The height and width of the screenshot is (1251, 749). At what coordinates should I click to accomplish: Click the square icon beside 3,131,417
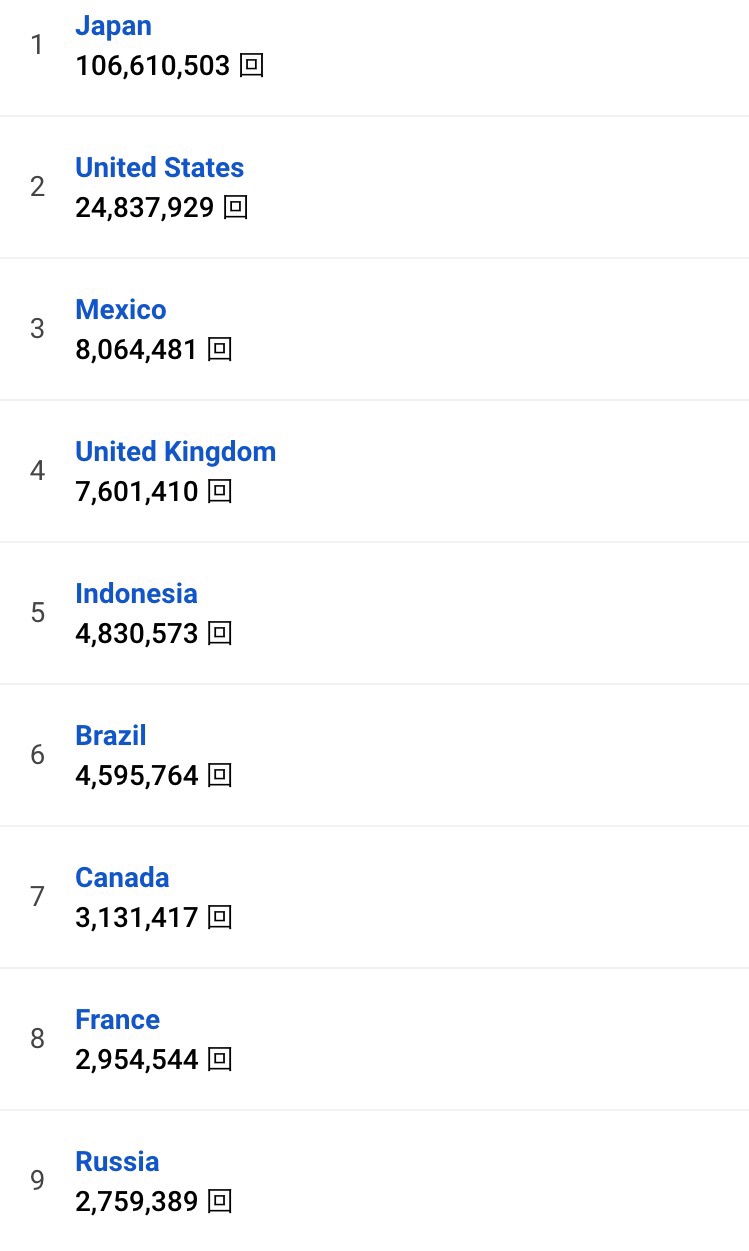coord(220,918)
